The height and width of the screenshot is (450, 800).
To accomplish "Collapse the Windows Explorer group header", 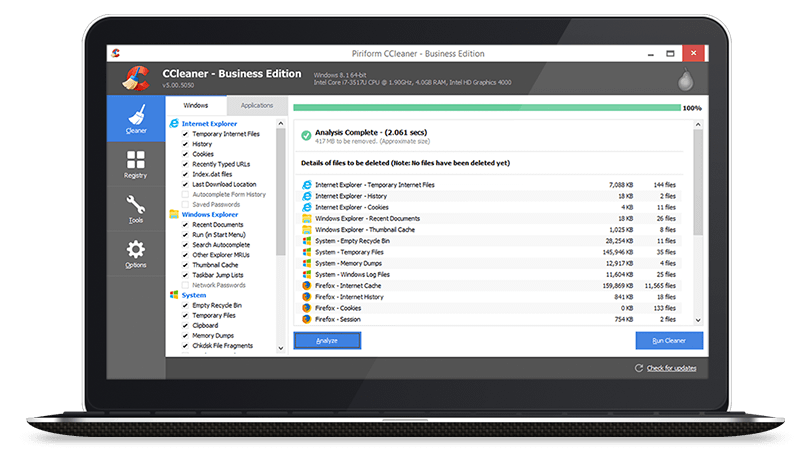I will pyautogui.click(x=210, y=214).
